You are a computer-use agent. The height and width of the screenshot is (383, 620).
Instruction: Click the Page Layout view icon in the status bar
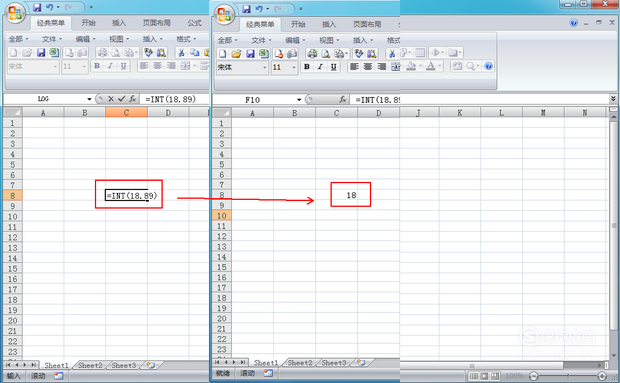pyautogui.click(x=484, y=376)
